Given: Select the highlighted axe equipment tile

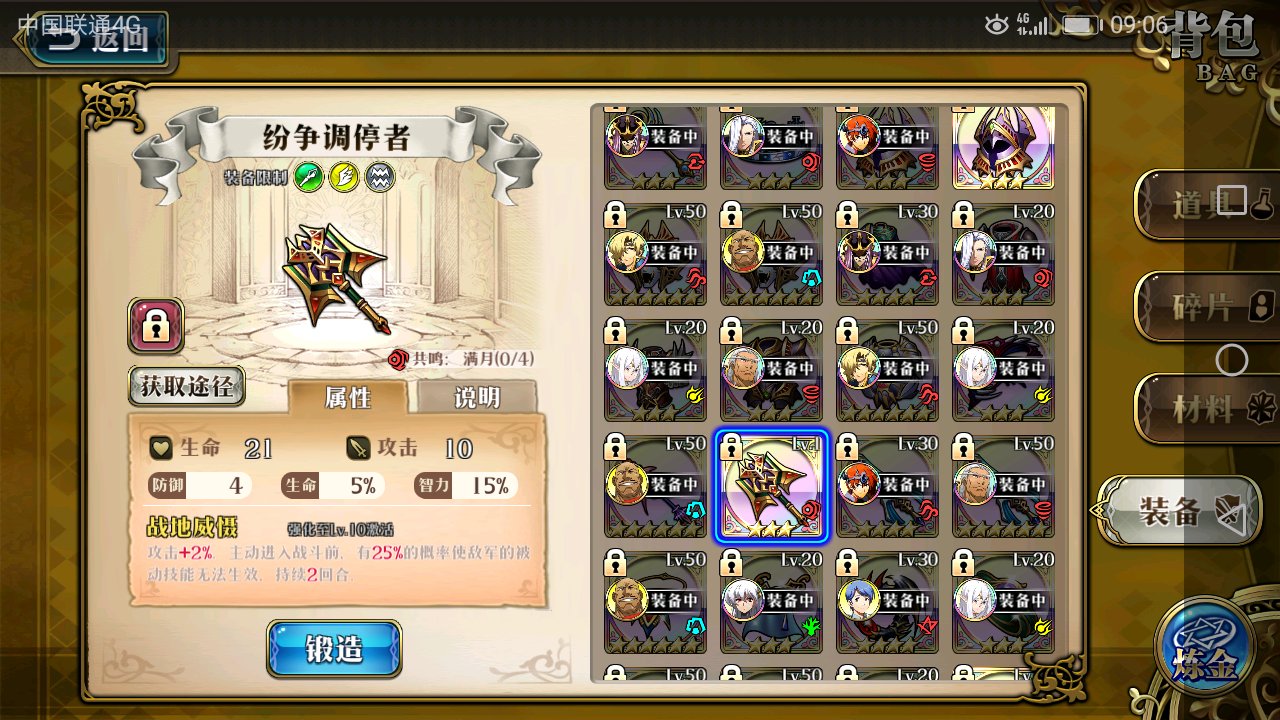Looking at the screenshot, I should [x=771, y=487].
